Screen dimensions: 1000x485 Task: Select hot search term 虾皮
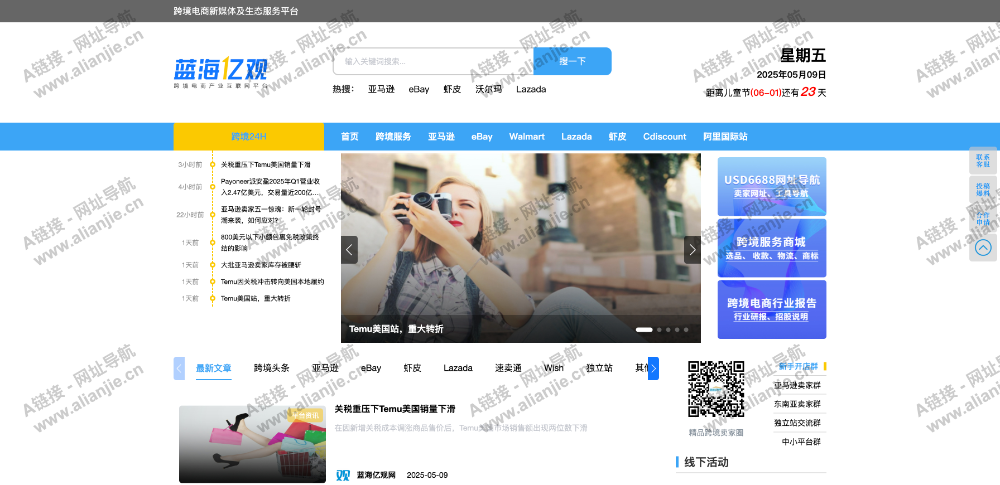(x=452, y=89)
